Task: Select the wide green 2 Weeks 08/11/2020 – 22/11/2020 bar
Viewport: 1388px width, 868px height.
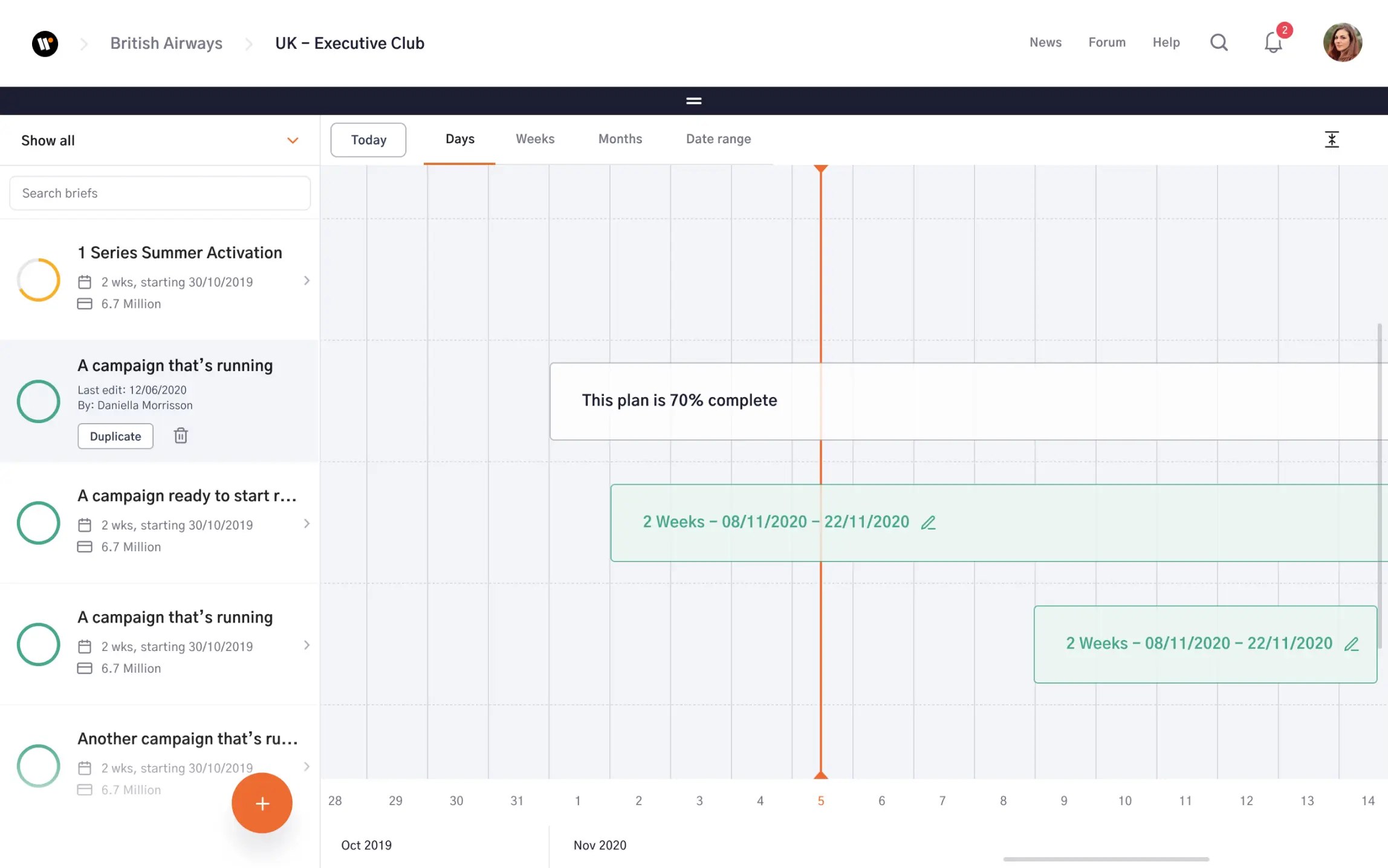Action: point(999,523)
